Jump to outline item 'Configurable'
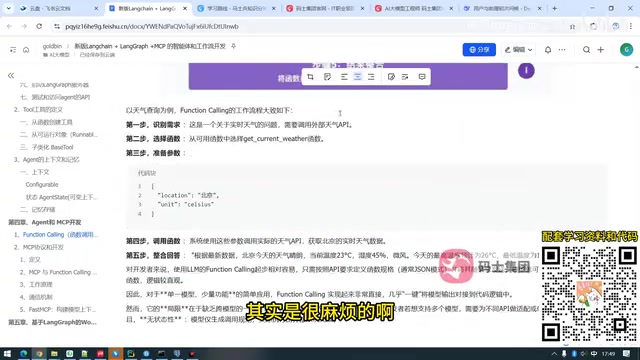The image size is (640, 360). click(x=42, y=184)
